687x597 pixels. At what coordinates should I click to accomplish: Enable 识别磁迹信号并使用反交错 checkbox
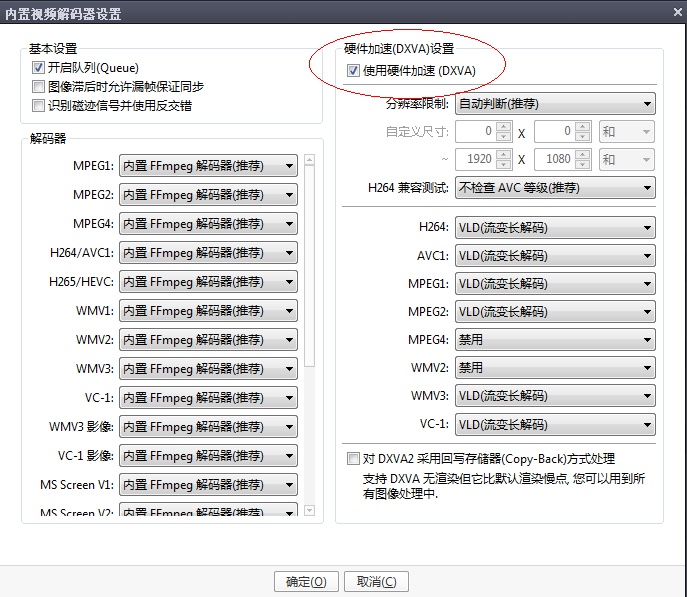[38, 106]
